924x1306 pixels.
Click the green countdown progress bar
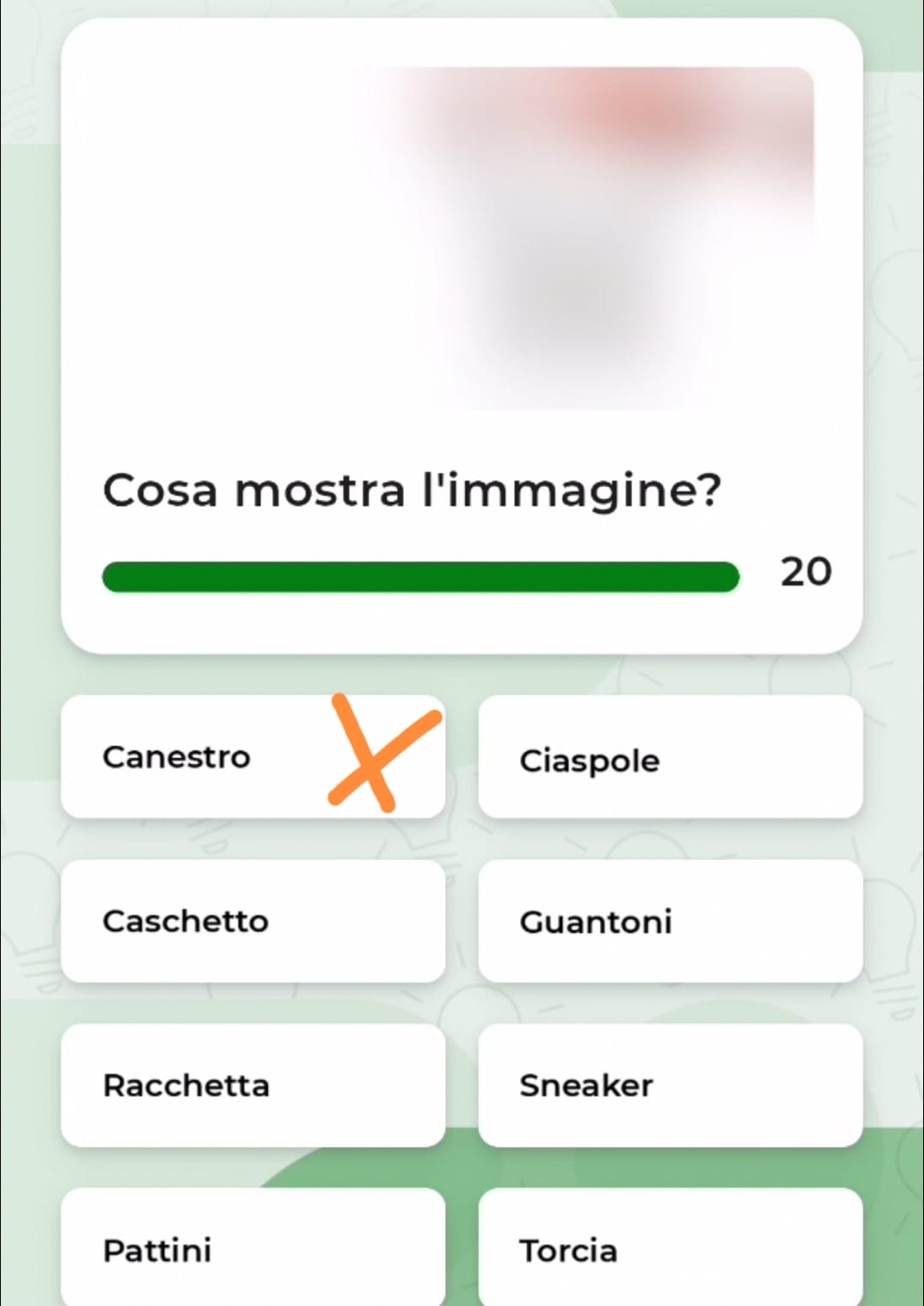(x=420, y=577)
